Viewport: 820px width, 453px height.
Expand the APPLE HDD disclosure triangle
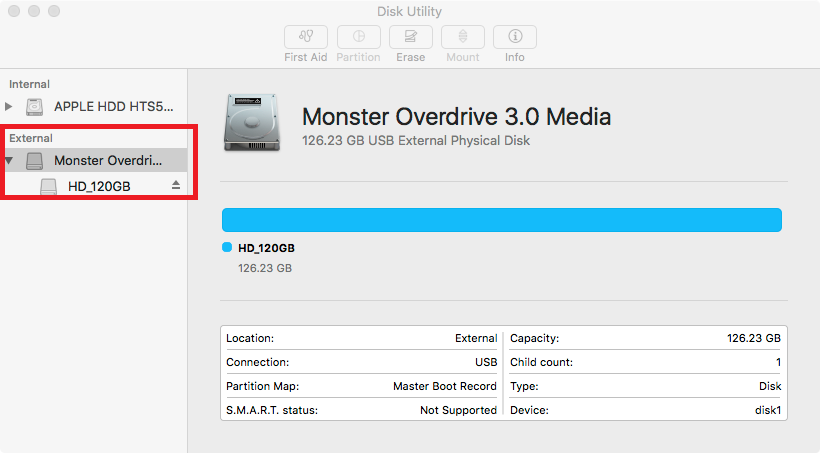tap(10, 106)
